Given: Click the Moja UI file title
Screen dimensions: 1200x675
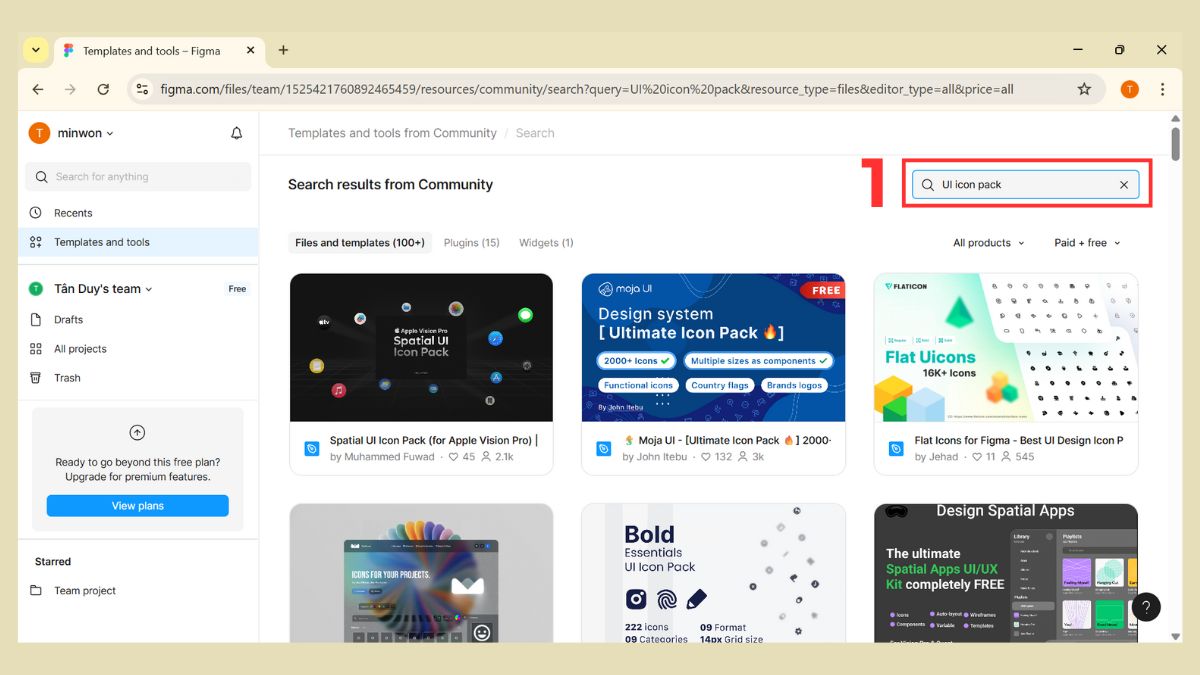Looking at the screenshot, I should coord(726,440).
